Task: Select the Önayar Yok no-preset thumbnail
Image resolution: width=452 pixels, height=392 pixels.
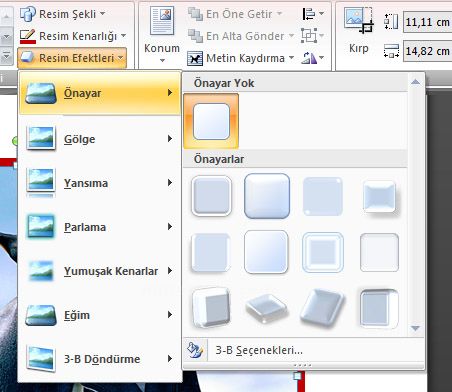Action: click(211, 121)
